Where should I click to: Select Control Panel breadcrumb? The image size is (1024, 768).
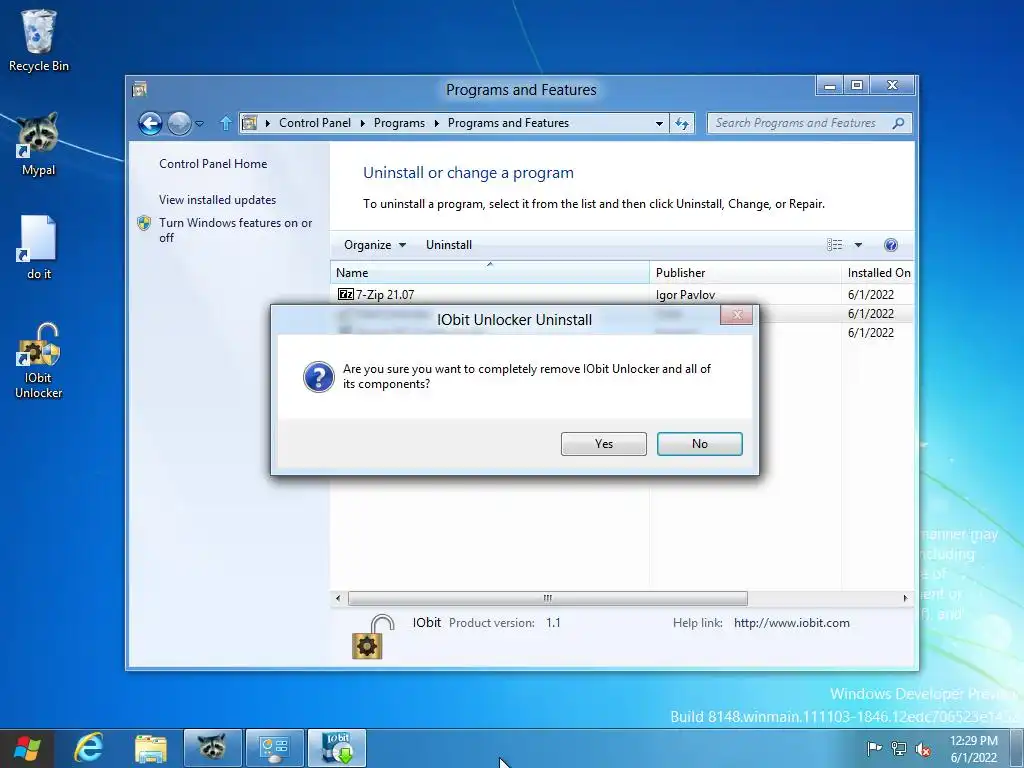click(315, 123)
